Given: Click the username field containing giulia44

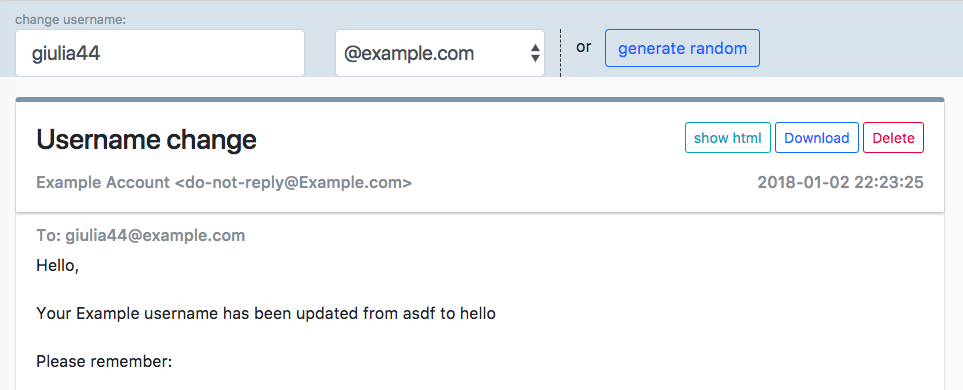Looking at the screenshot, I should point(160,53).
